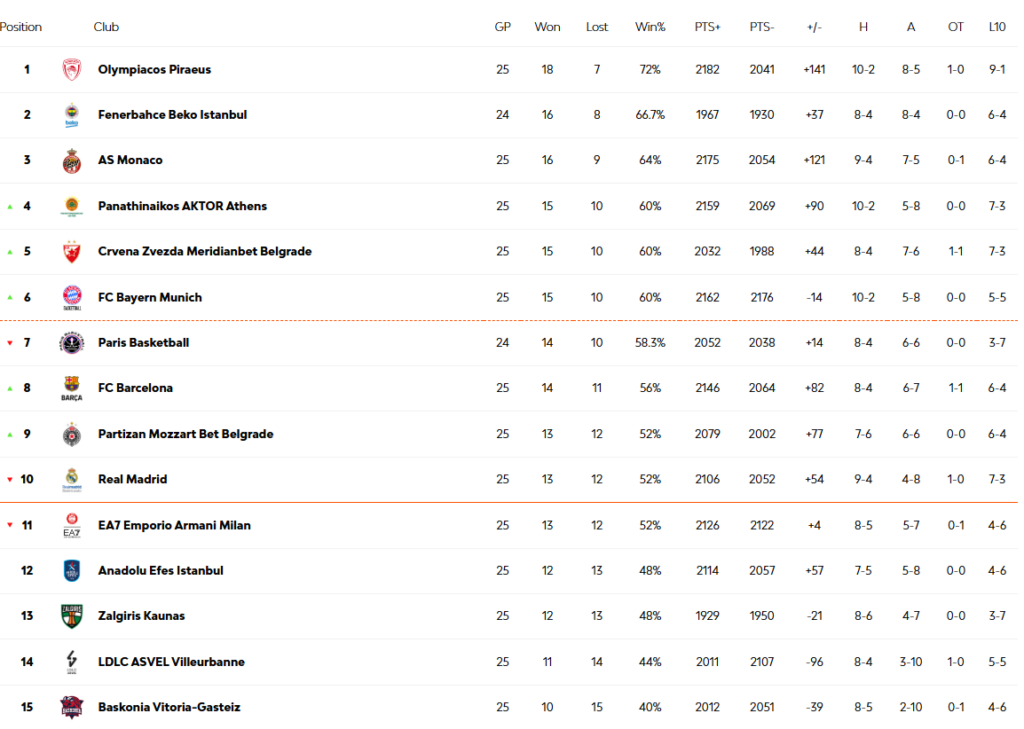Screen dimensions: 1024x729
Task: Click the L10 column header
Action: (997, 27)
